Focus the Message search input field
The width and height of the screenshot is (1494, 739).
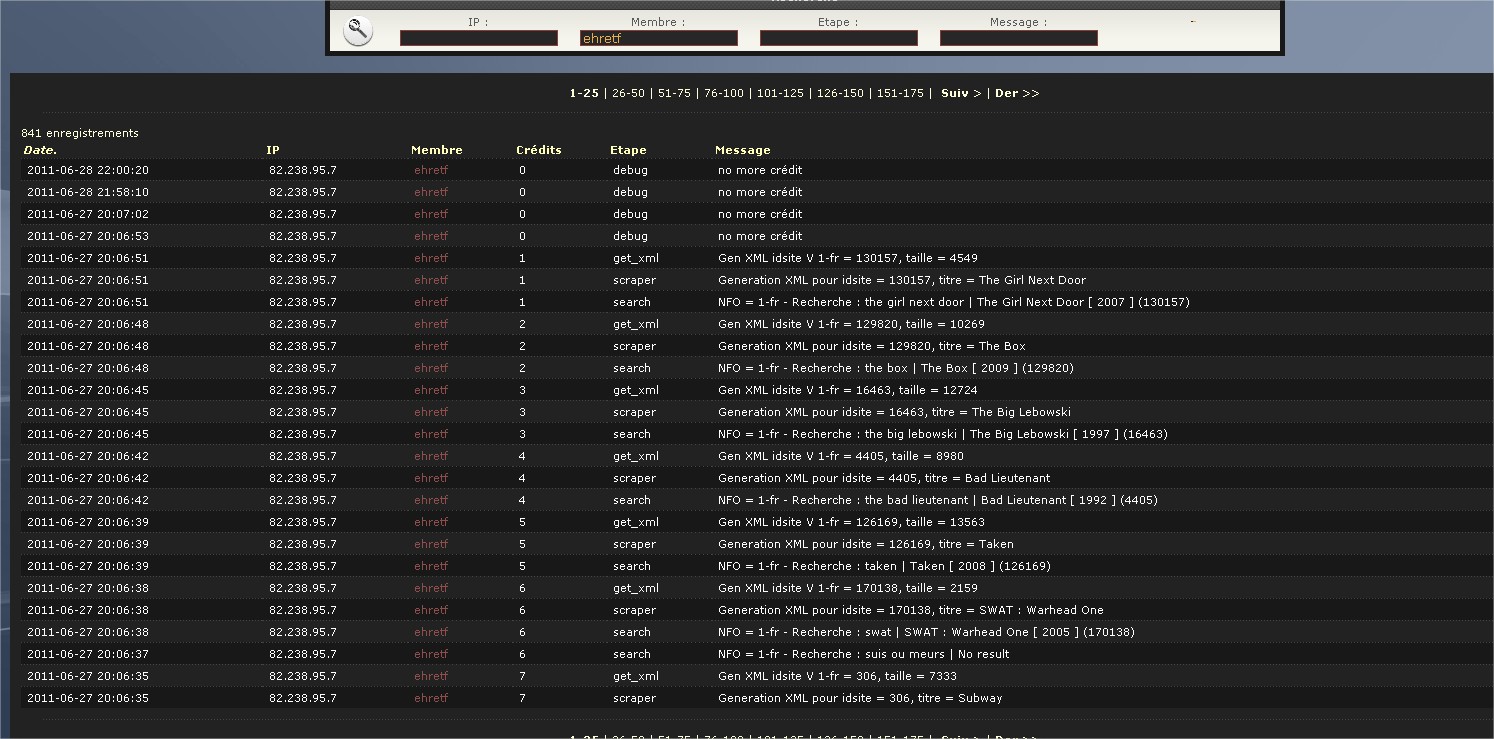1019,38
